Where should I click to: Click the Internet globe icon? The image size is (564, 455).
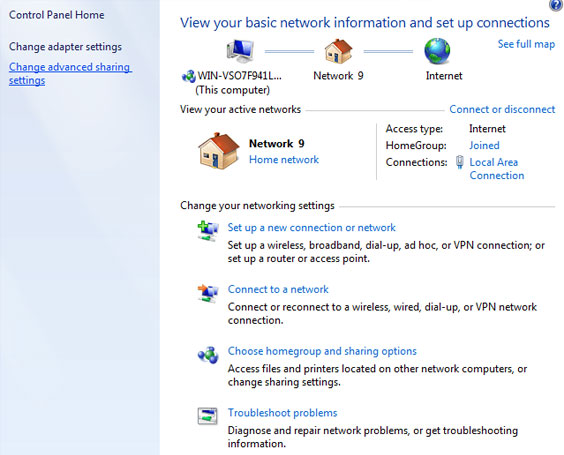[x=437, y=51]
